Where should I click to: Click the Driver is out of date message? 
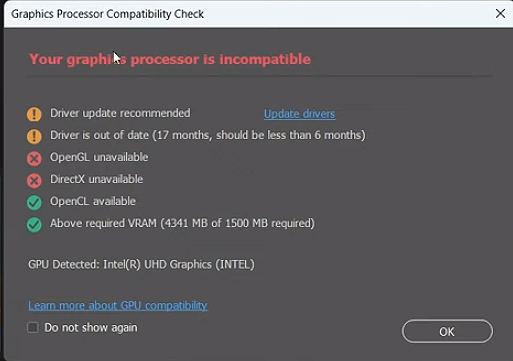[208, 135]
